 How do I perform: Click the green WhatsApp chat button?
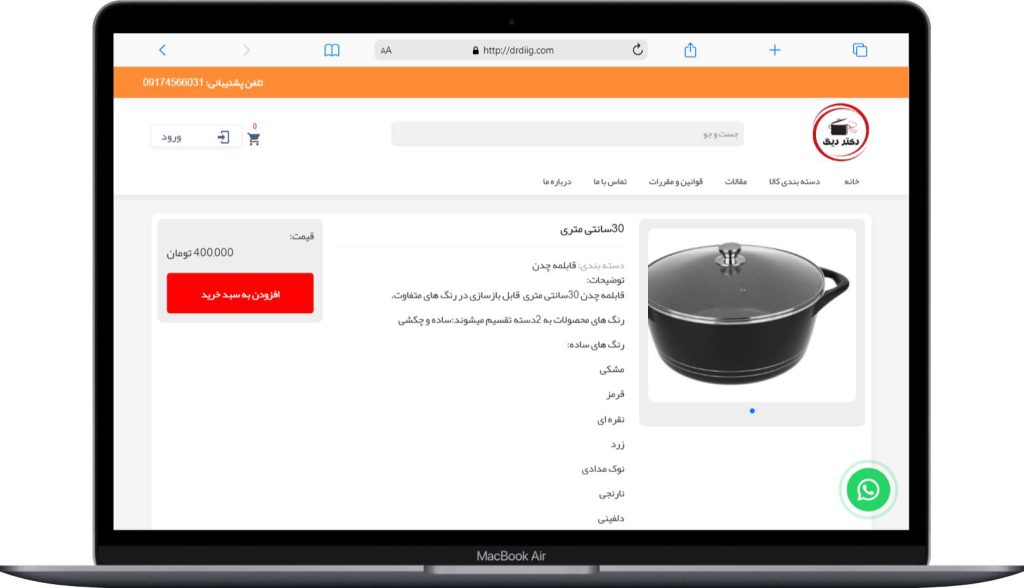pos(868,489)
